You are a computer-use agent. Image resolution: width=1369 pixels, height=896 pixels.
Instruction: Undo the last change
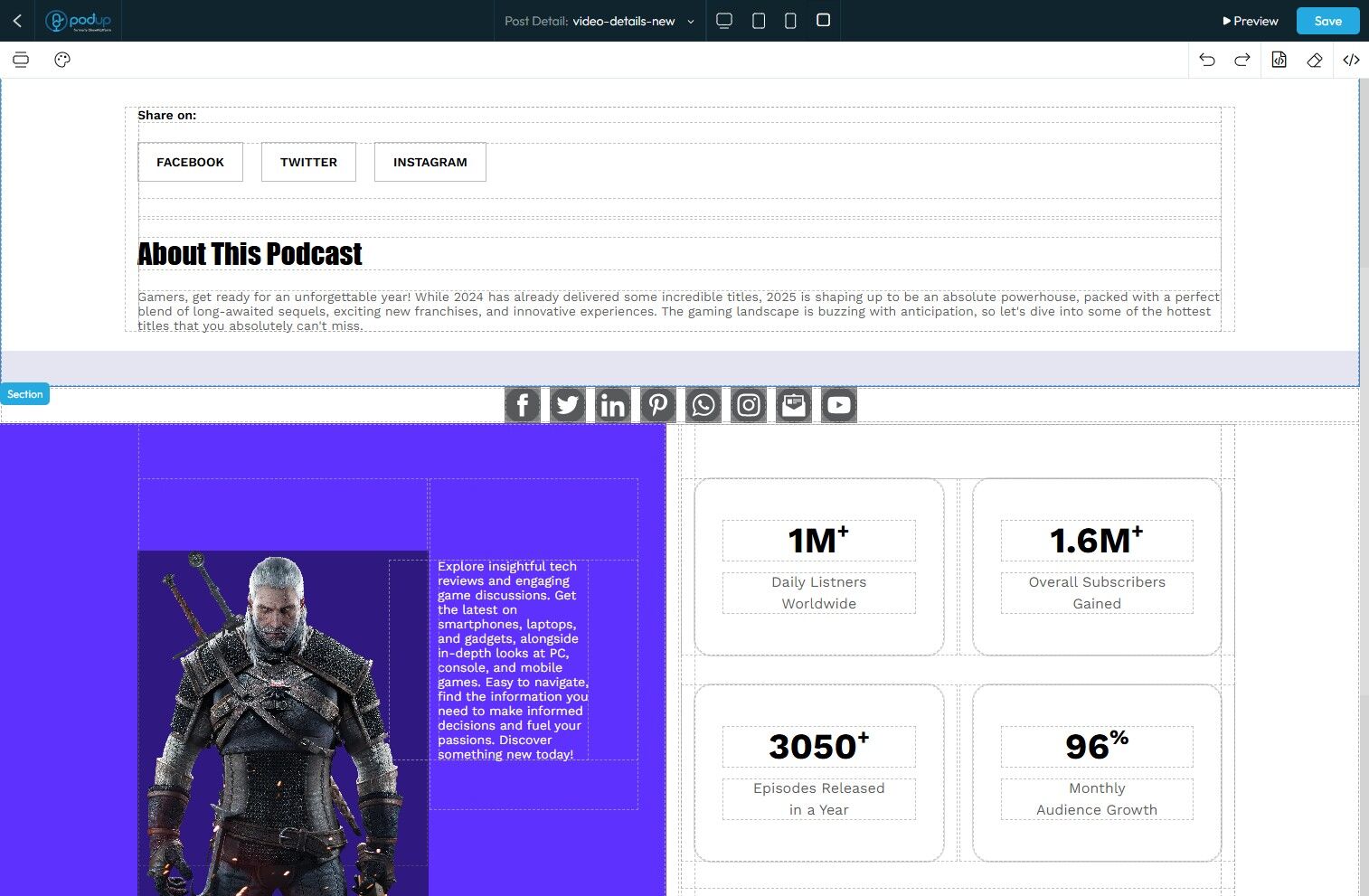pyautogui.click(x=1207, y=60)
